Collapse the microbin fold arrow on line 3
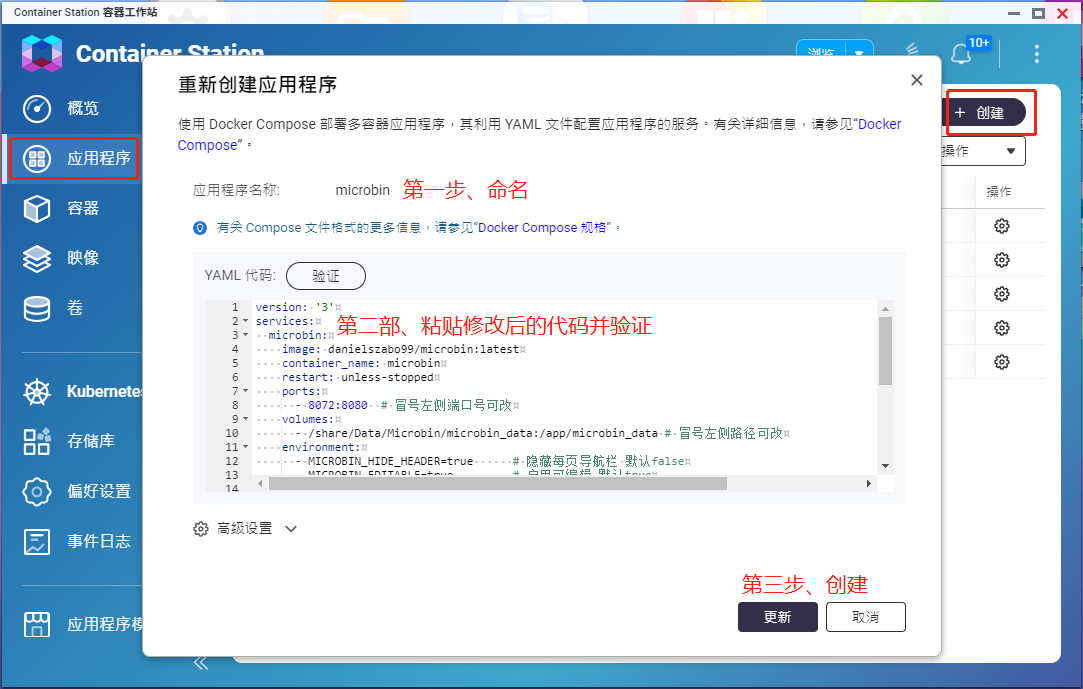Image resolution: width=1083 pixels, height=689 pixels. [245, 335]
